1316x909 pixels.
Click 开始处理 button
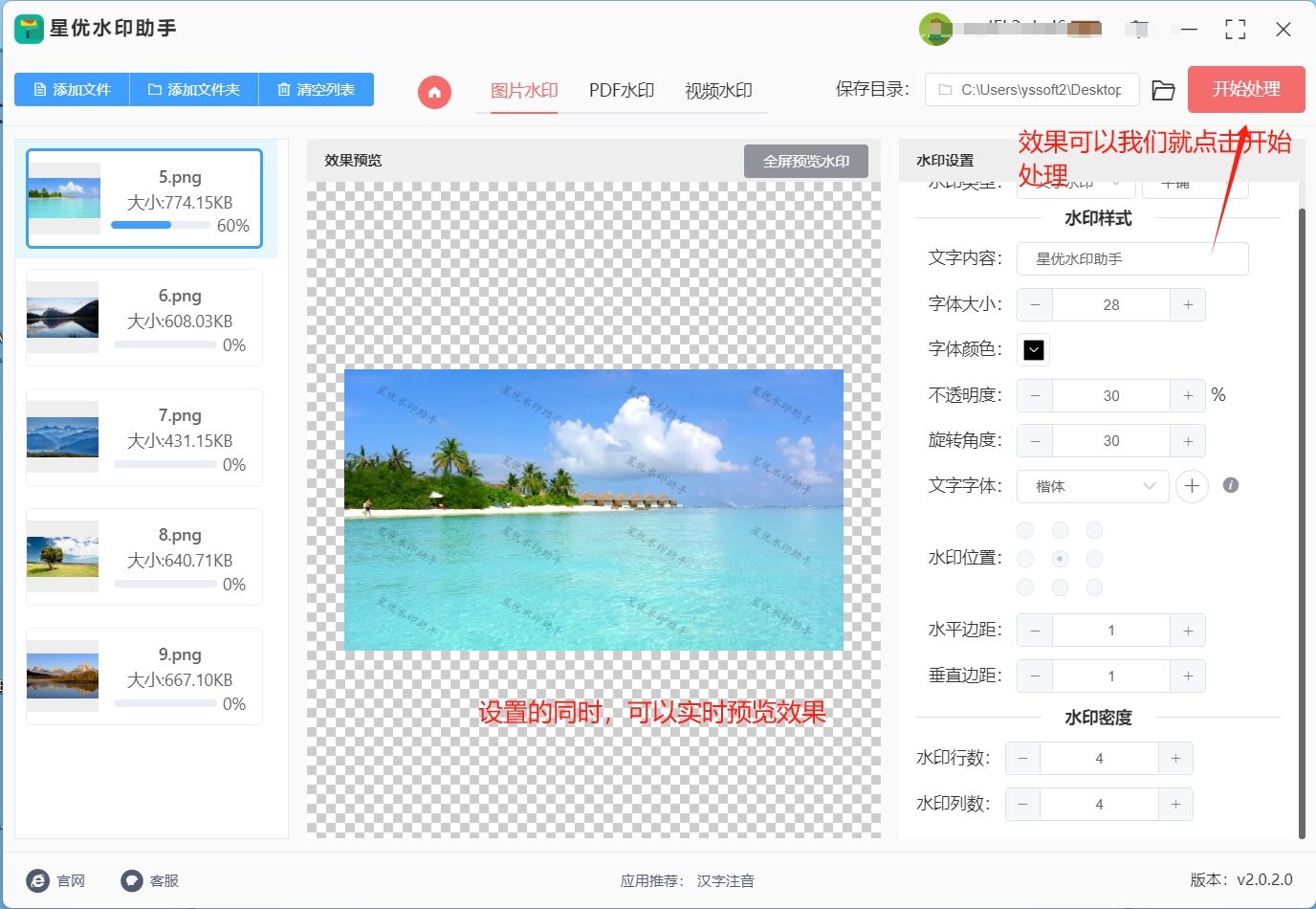pos(1246,89)
